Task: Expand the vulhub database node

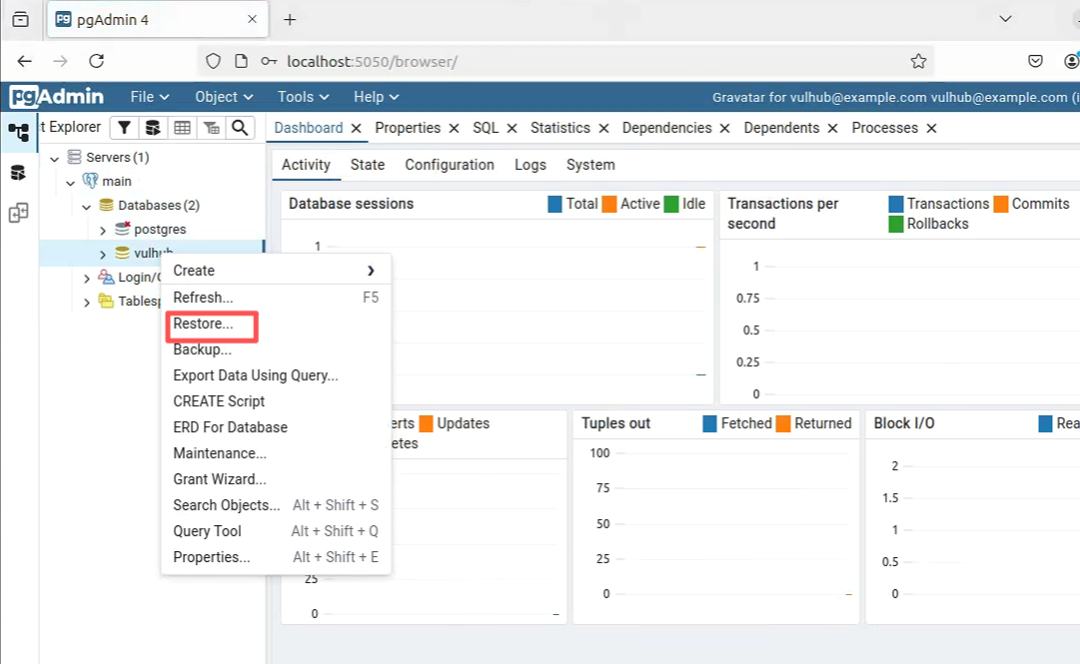Action: (103, 254)
